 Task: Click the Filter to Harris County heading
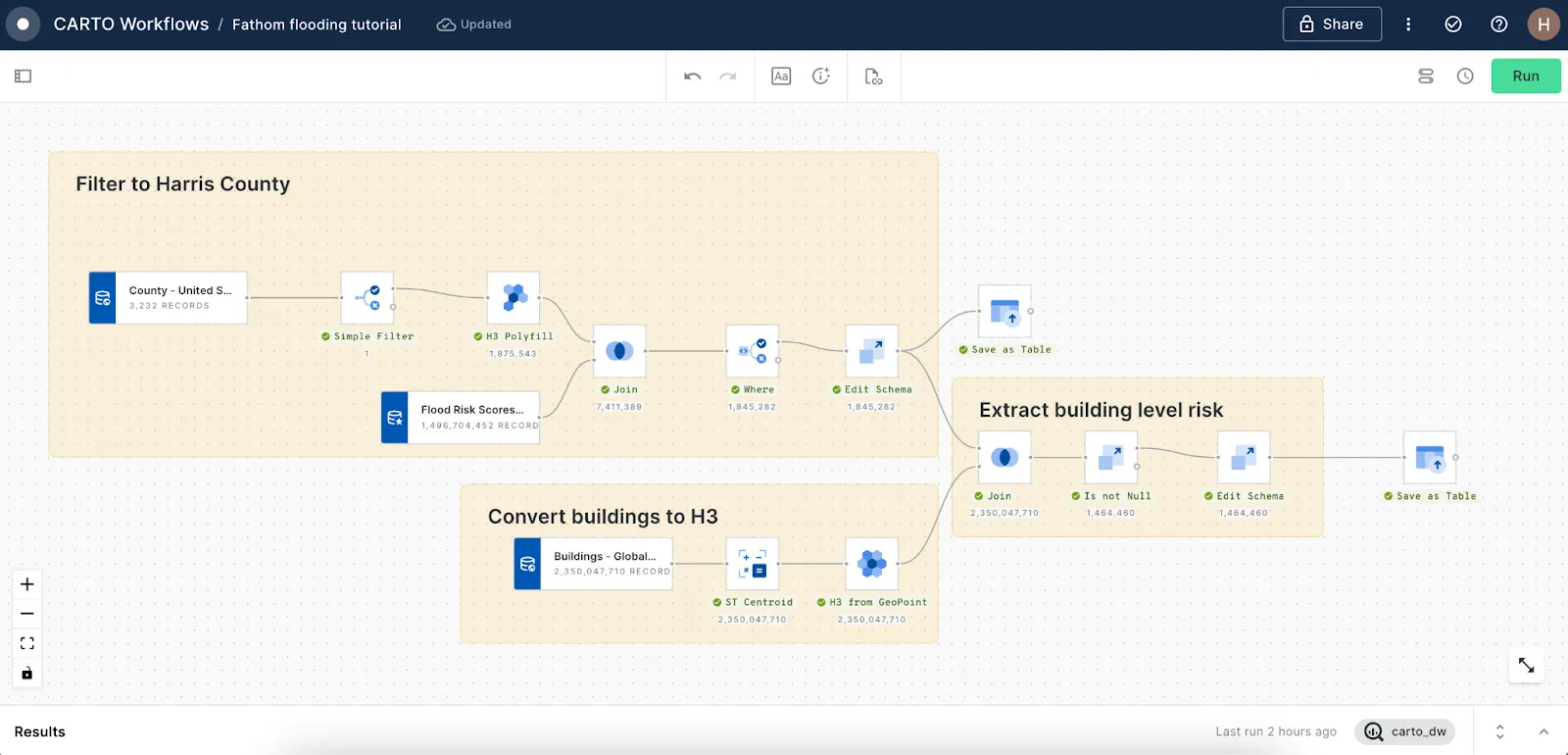(183, 184)
